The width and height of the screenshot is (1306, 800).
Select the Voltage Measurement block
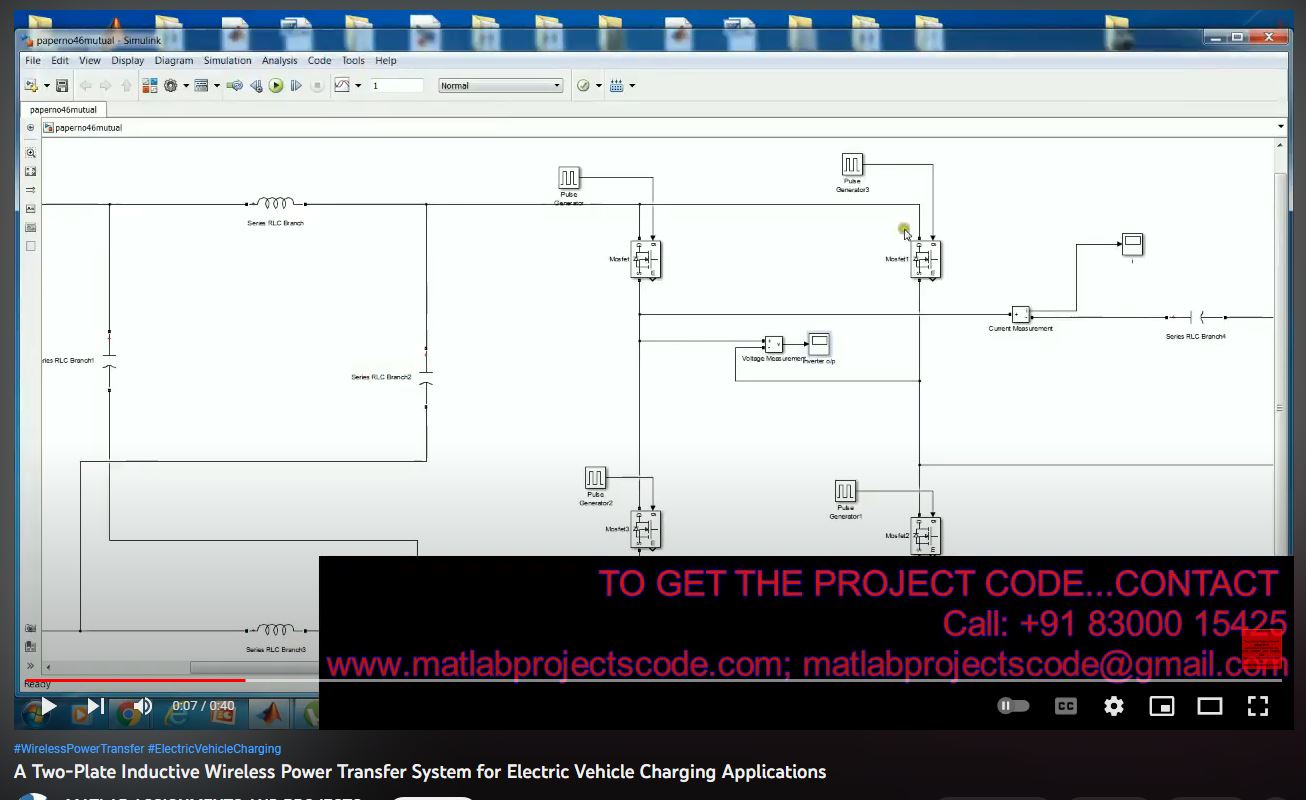pyautogui.click(x=774, y=344)
